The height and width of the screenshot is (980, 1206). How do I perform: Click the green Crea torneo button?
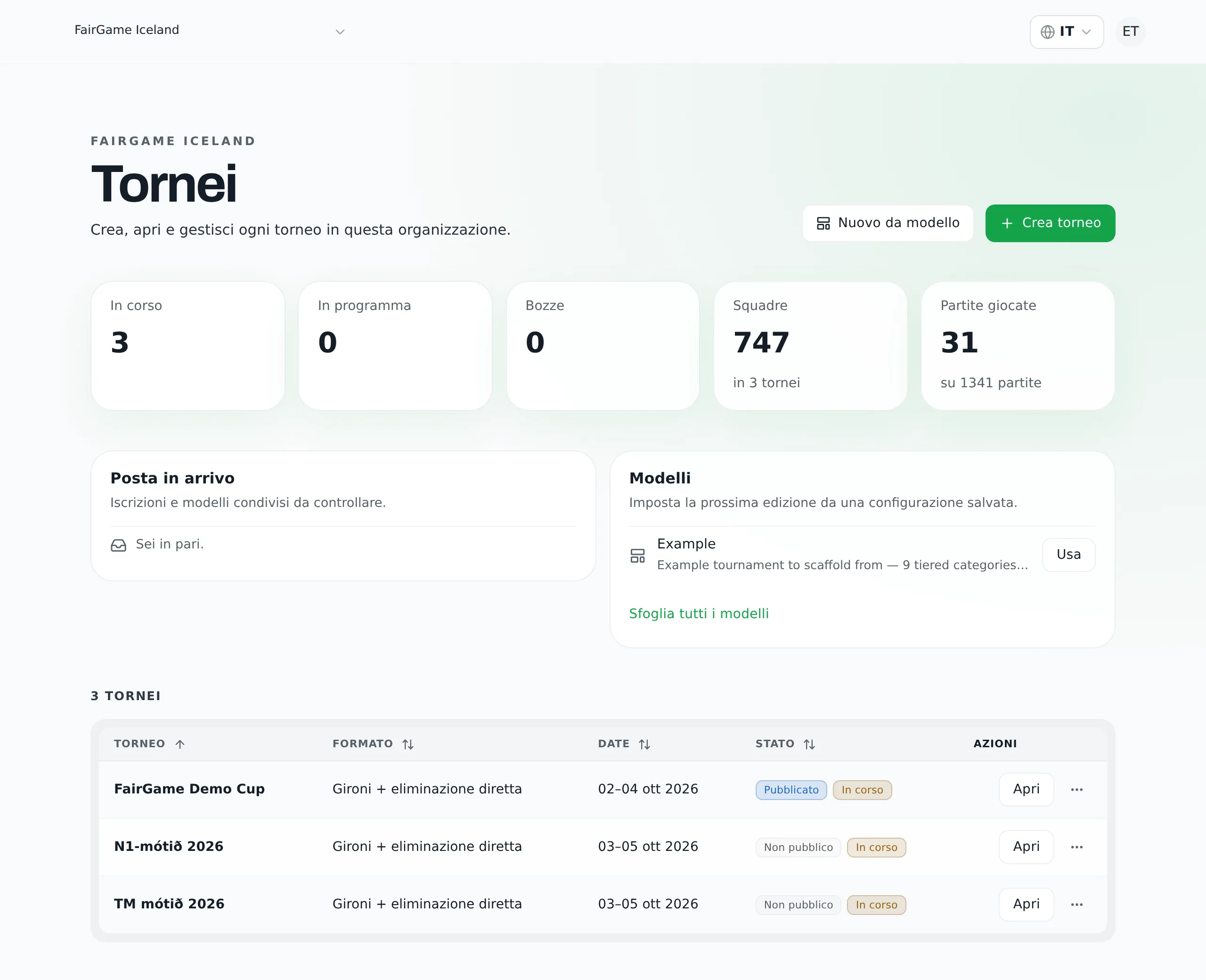pos(1050,223)
